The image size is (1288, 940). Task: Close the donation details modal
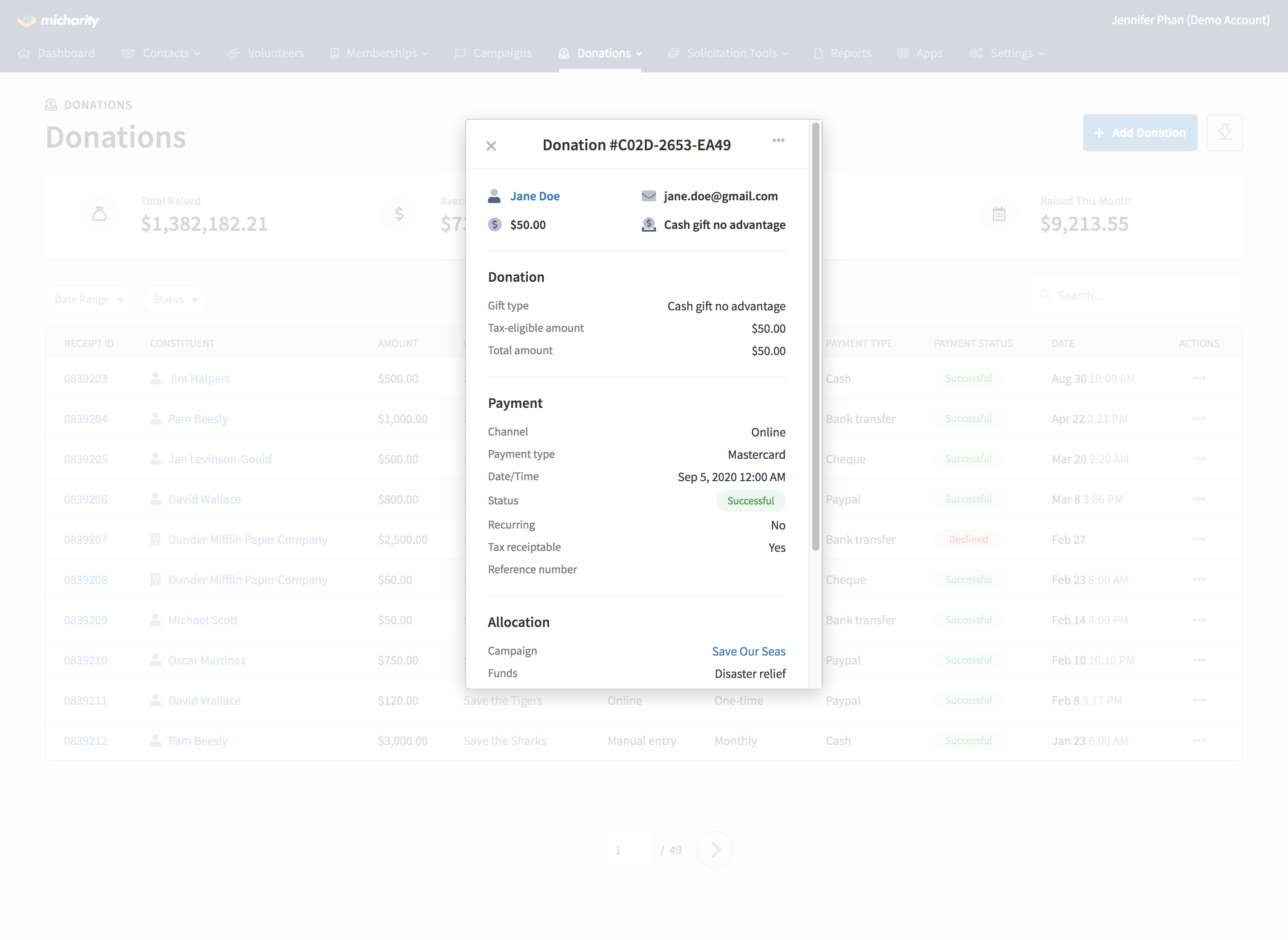tap(491, 146)
